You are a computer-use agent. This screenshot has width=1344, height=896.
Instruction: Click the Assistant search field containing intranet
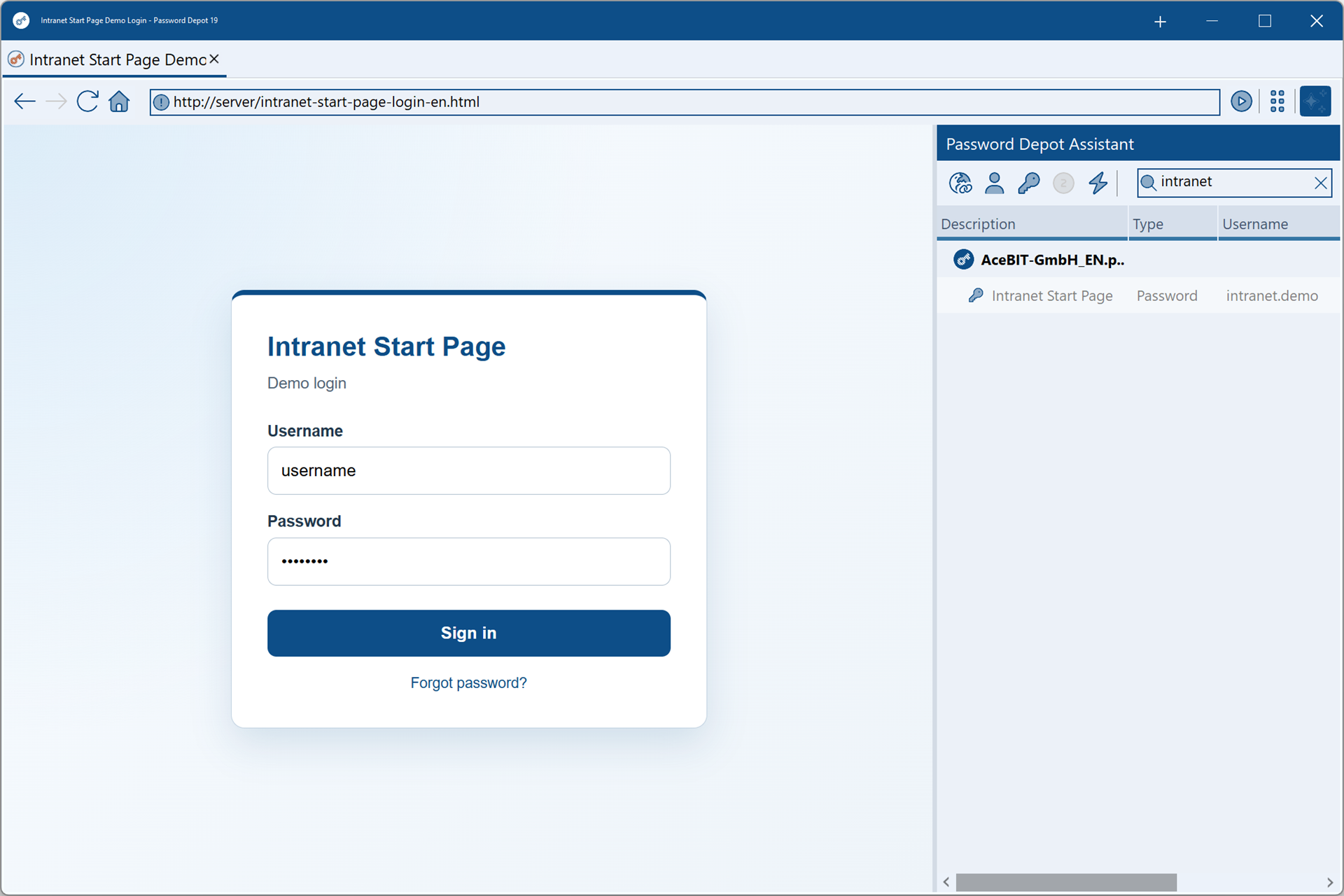[x=1235, y=182]
